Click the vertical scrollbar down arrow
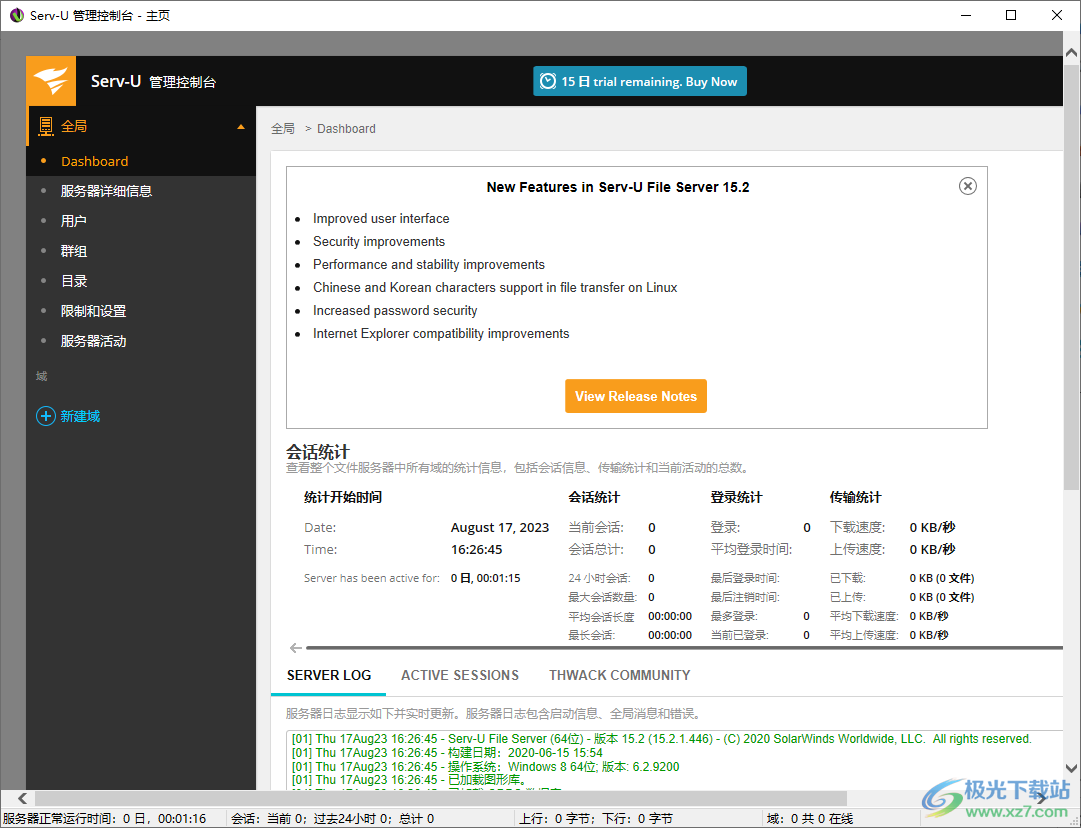The image size is (1081, 828). [1071, 768]
